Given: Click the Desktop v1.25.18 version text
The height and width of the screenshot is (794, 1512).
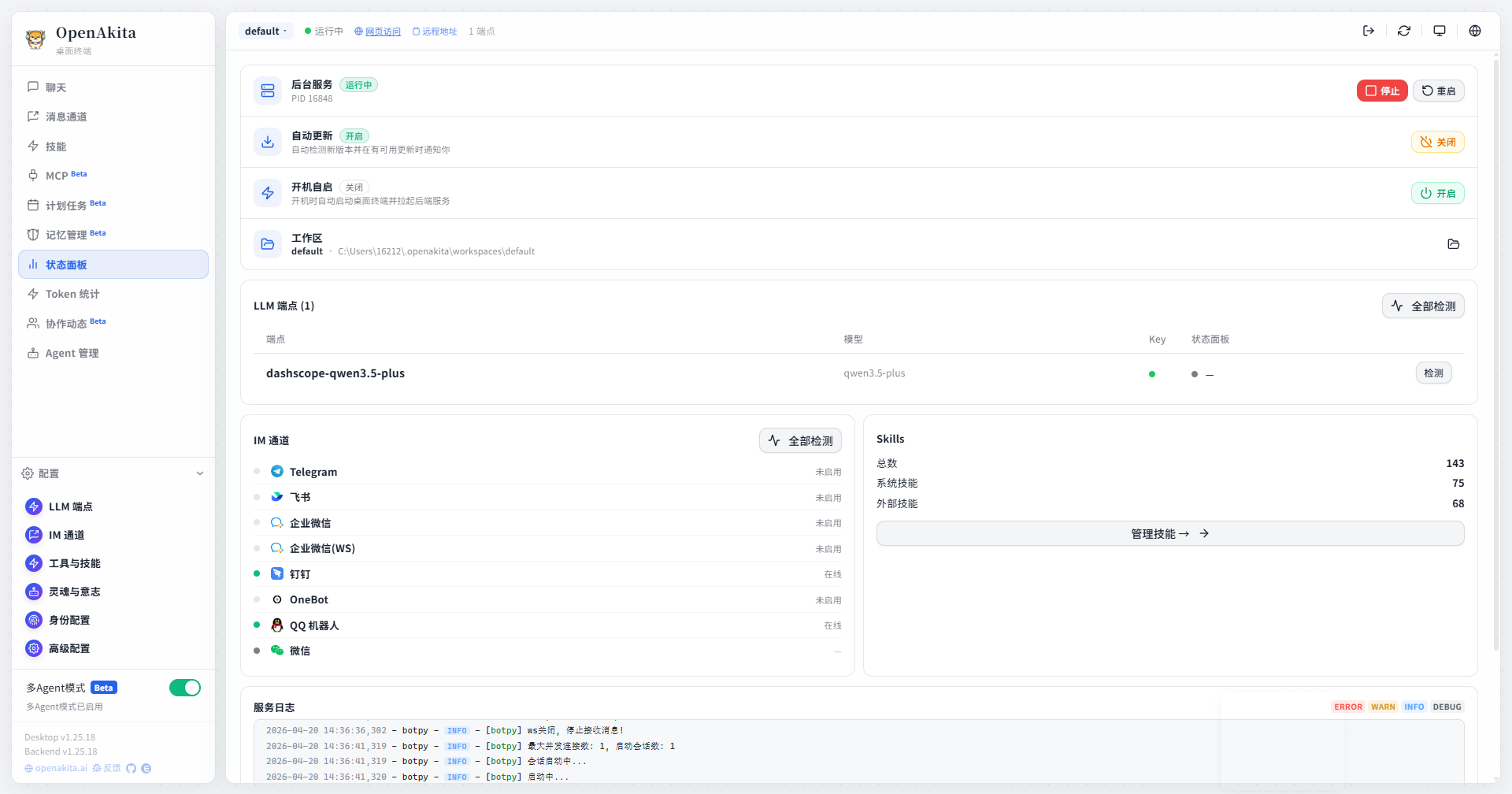Looking at the screenshot, I should click(60, 737).
